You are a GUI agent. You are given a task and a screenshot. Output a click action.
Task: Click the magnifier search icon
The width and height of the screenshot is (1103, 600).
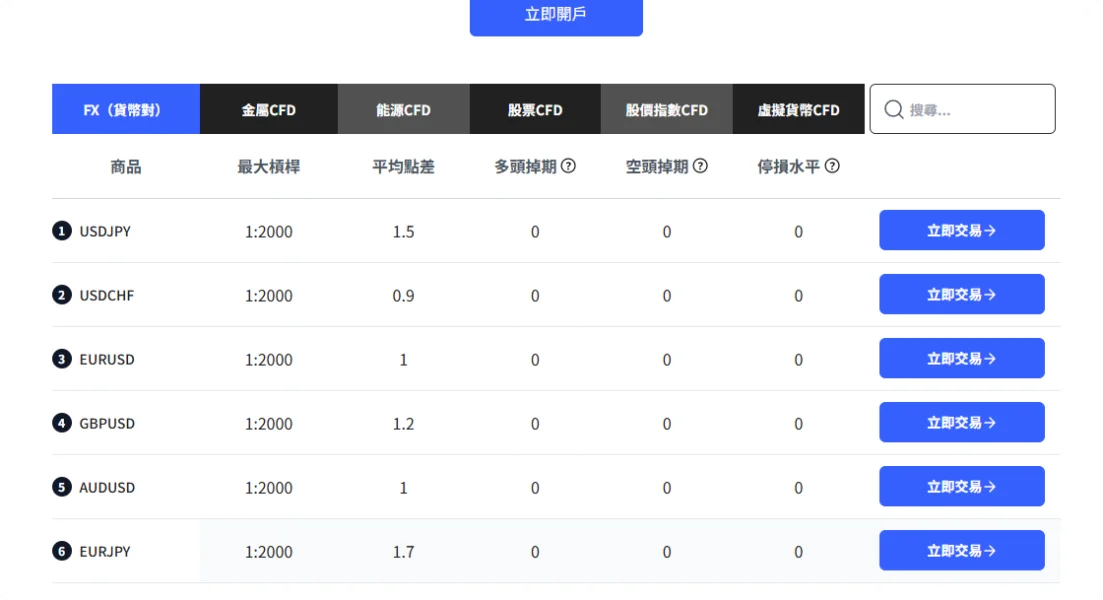point(893,110)
